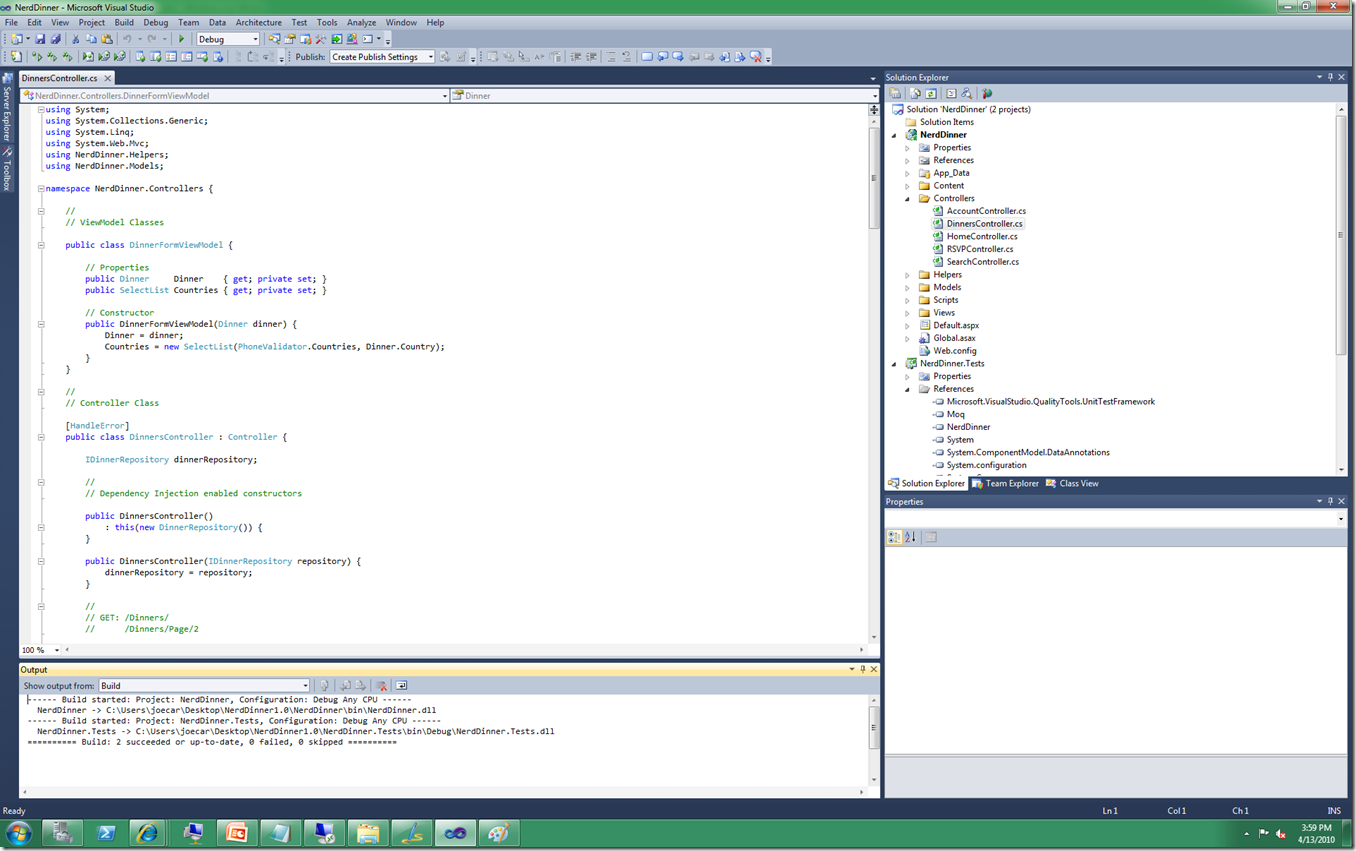Click Clear All icon in Output panel

[381, 686]
